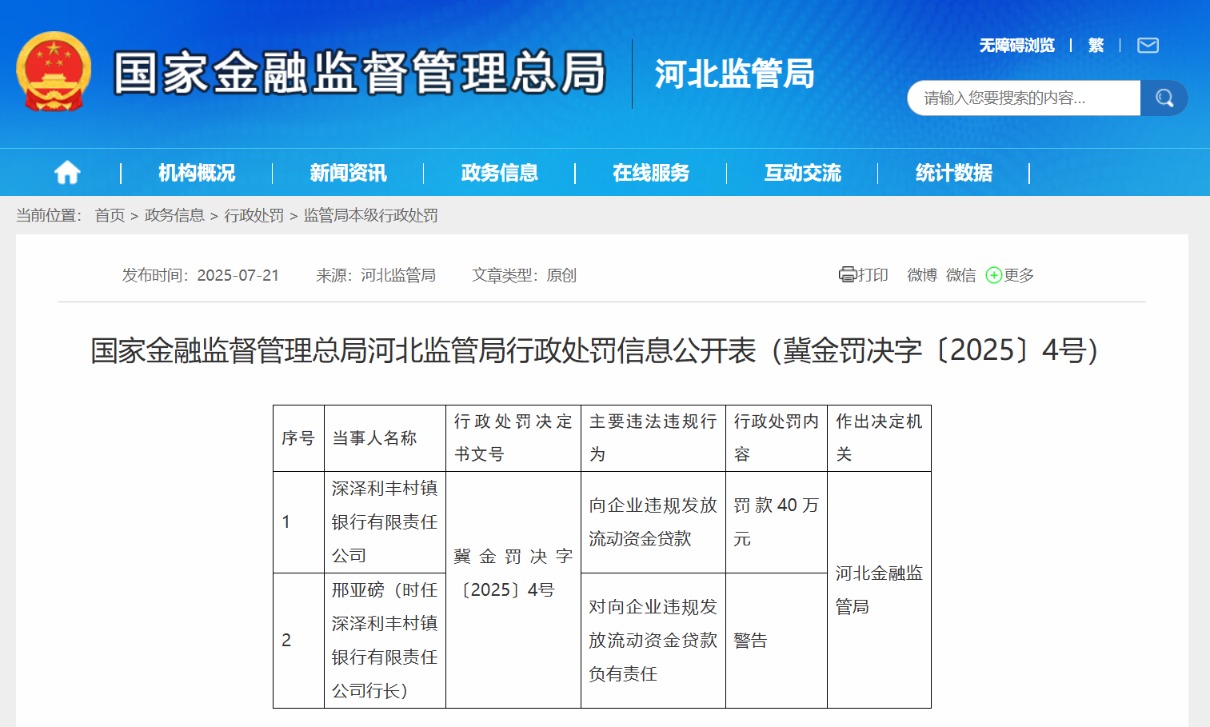The width and height of the screenshot is (1210, 727).
Task: Click the green plus 更多 share icon
Action: (x=993, y=275)
